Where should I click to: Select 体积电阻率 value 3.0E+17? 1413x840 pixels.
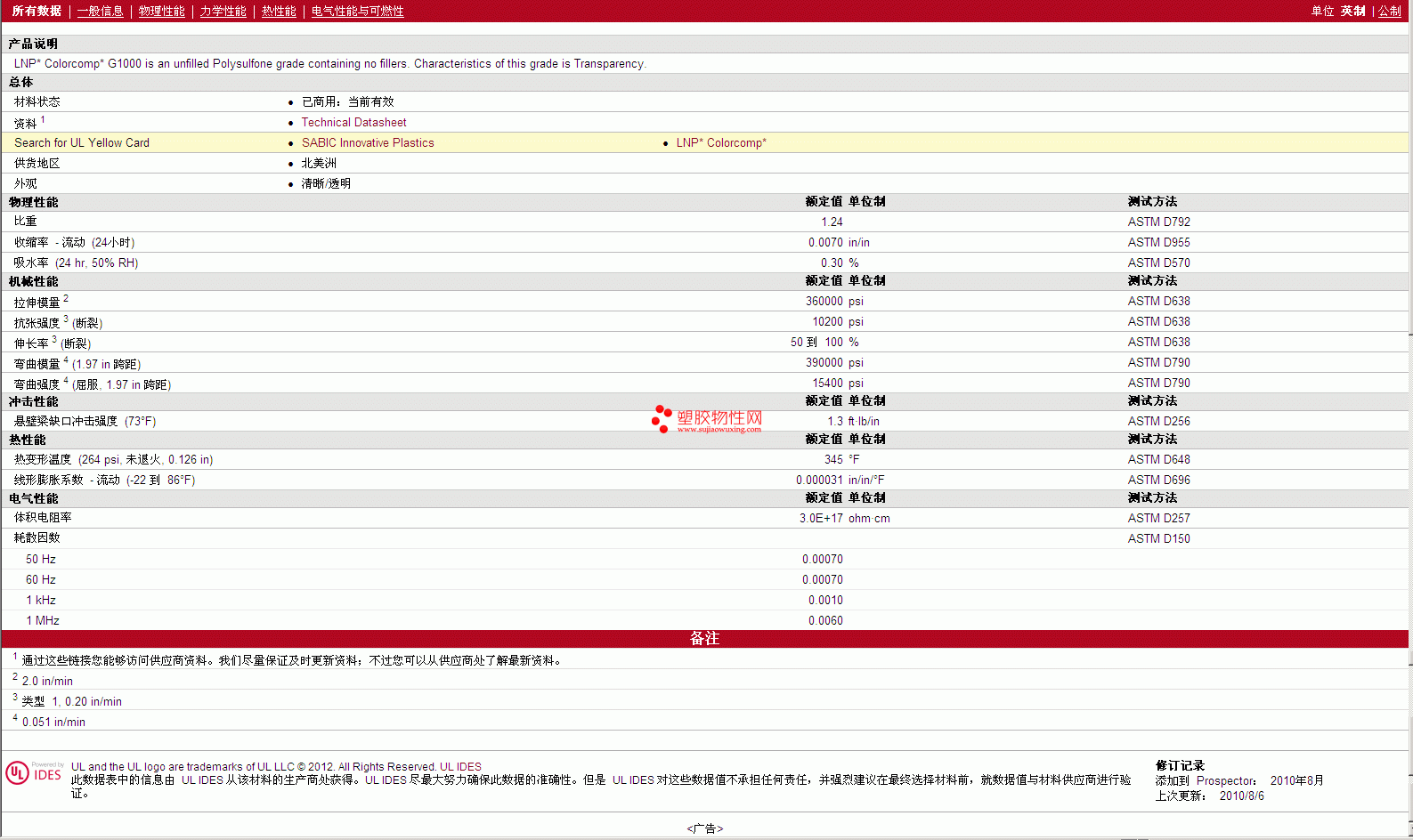coord(821,518)
